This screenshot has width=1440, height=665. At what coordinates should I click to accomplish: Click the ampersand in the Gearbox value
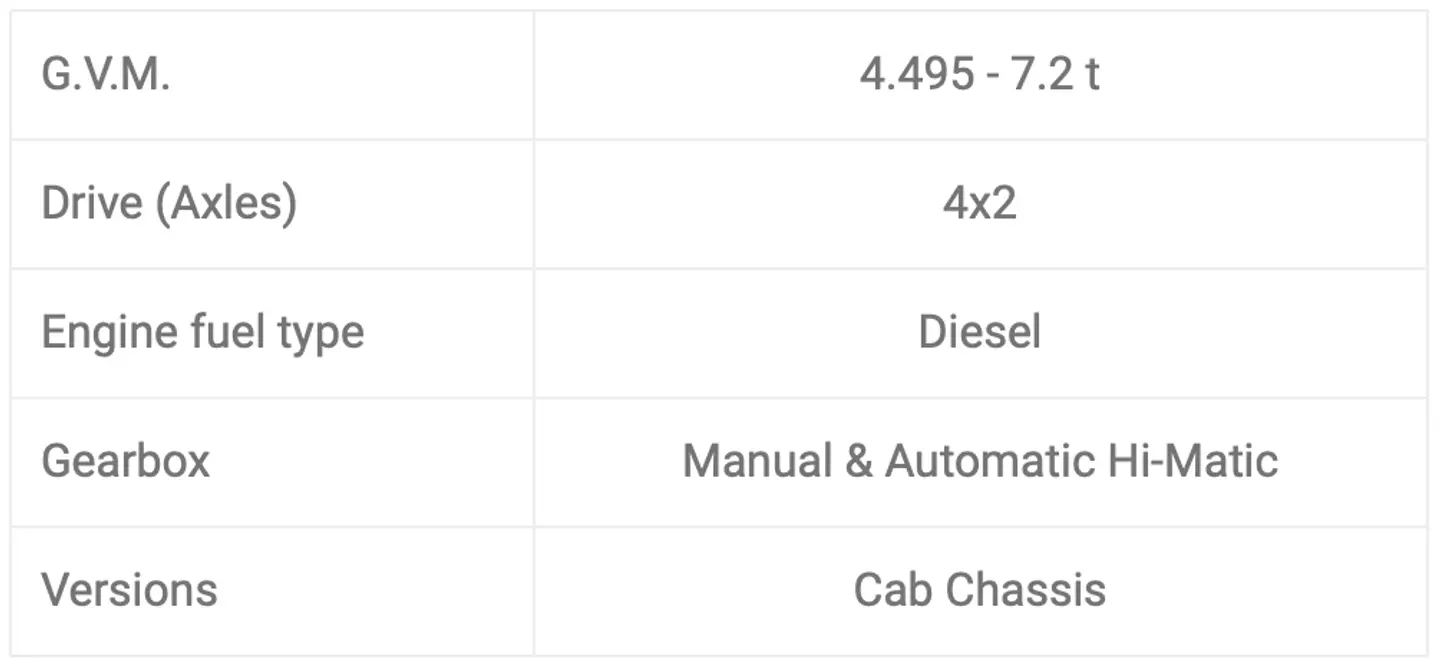click(859, 461)
